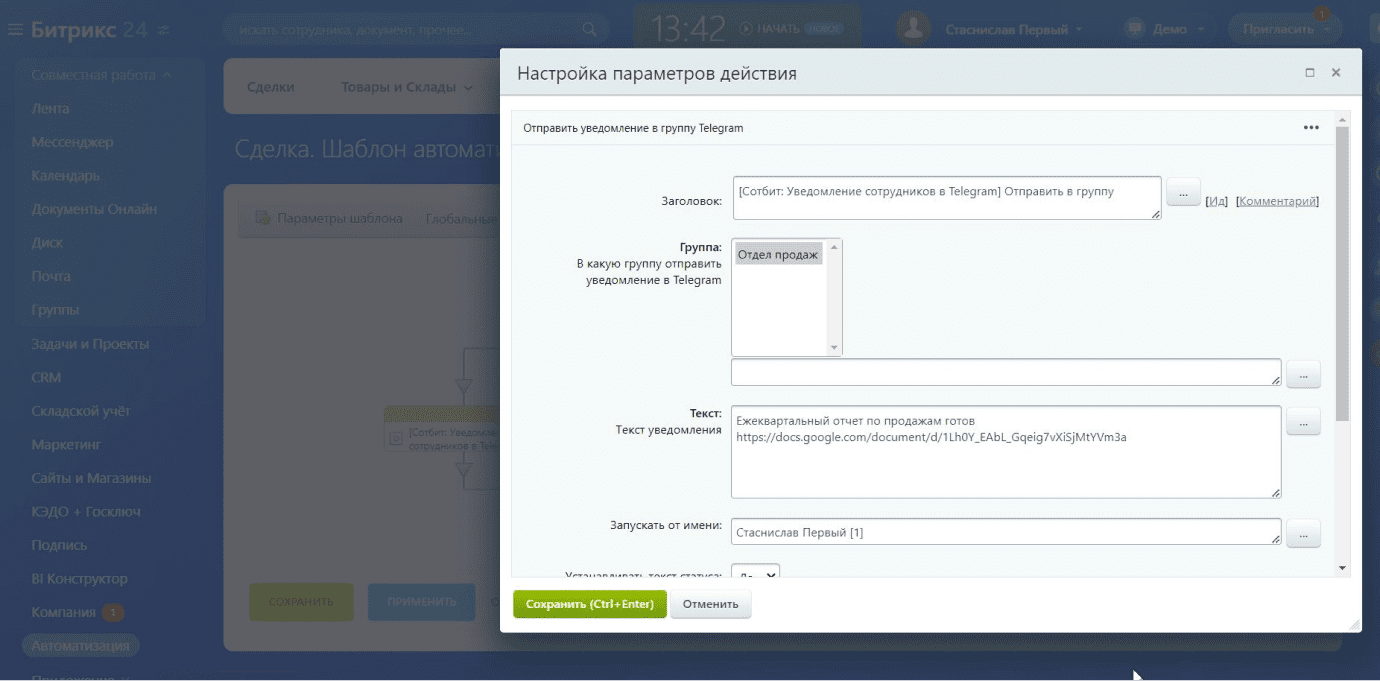Open Подпись in the sidebar
Screen dimensions: 1380x681
click(x=59, y=545)
